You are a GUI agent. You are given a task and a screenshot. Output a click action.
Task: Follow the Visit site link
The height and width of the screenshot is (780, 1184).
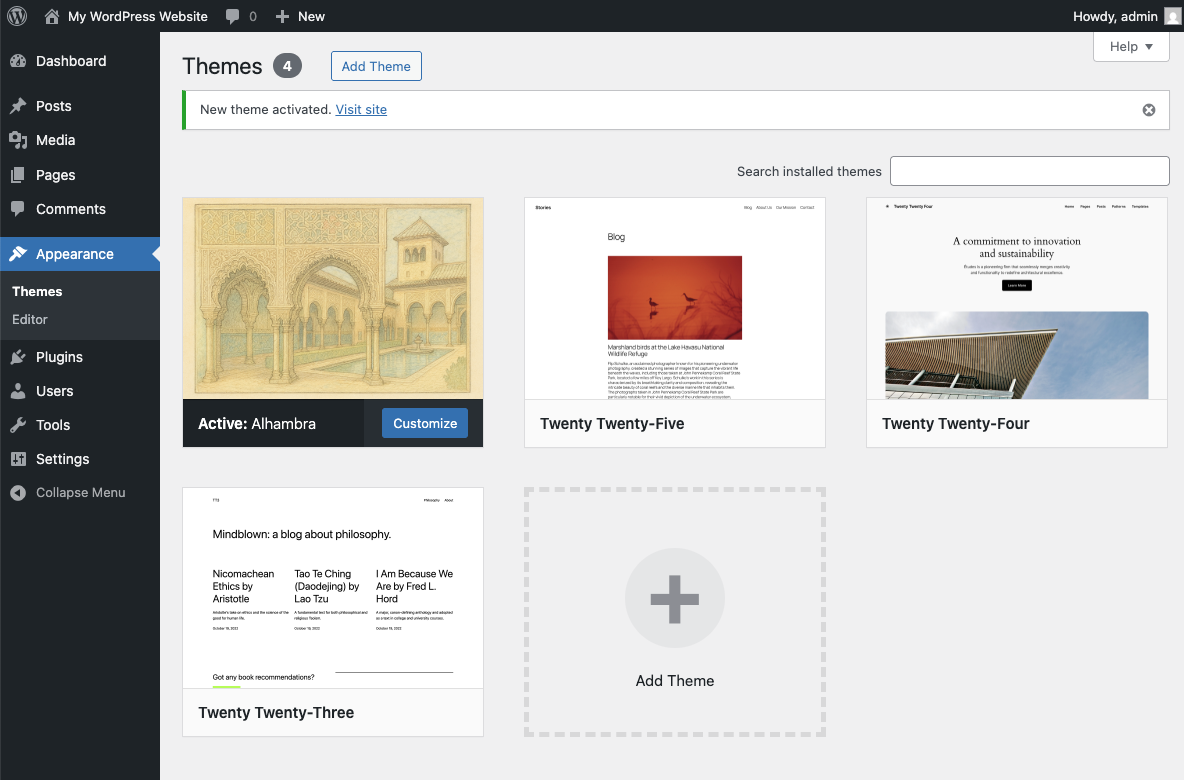click(361, 110)
